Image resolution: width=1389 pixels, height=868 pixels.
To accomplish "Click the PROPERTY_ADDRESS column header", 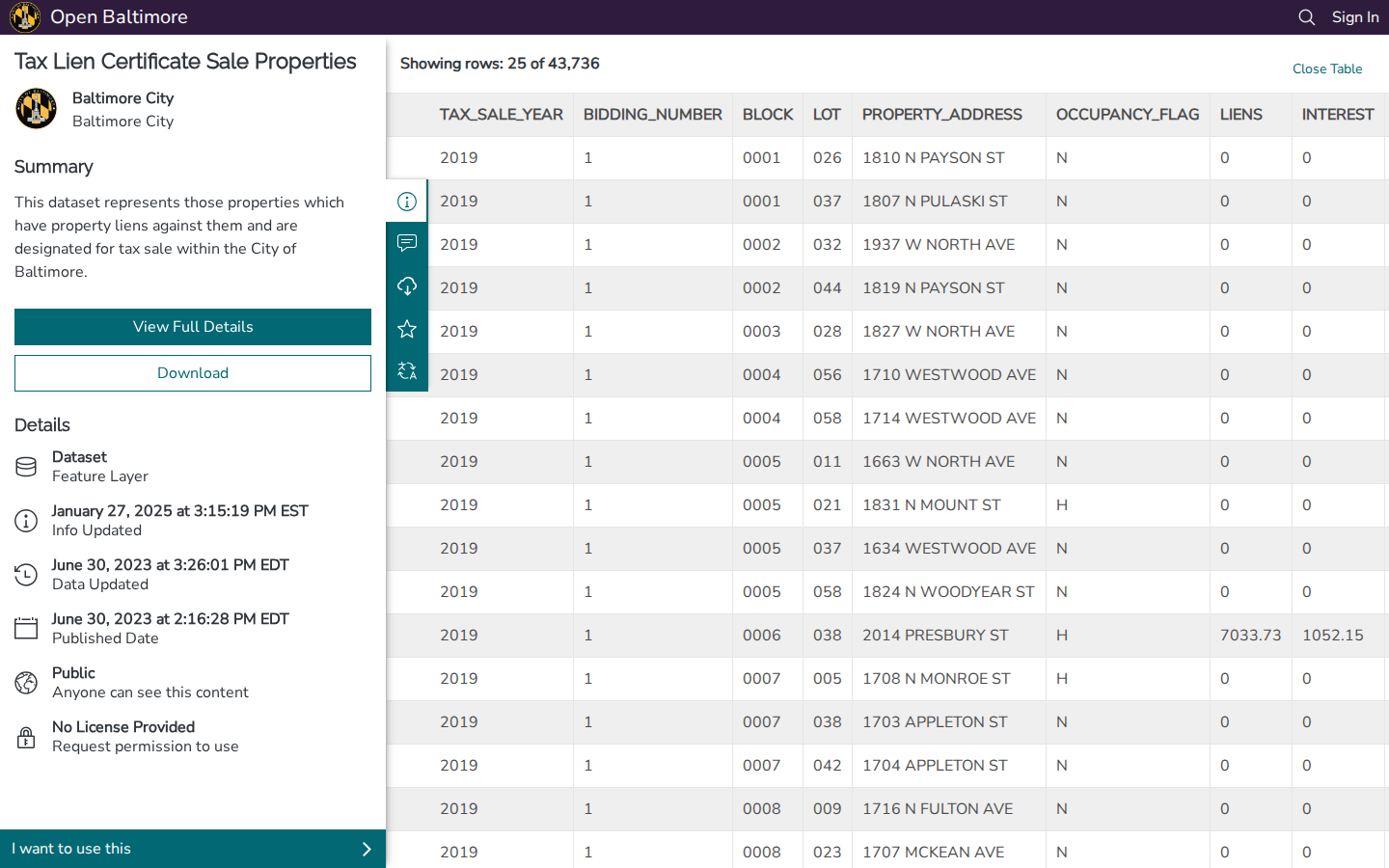I will click(942, 115).
